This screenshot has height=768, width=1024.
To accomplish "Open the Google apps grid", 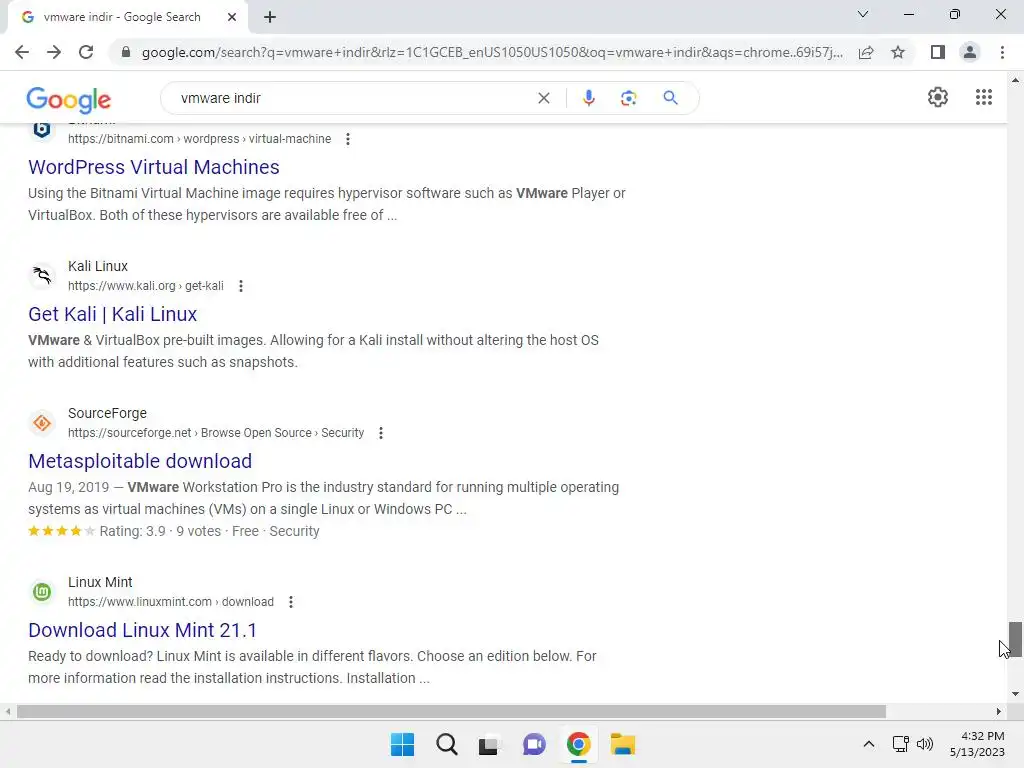I will click(x=984, y=97).
